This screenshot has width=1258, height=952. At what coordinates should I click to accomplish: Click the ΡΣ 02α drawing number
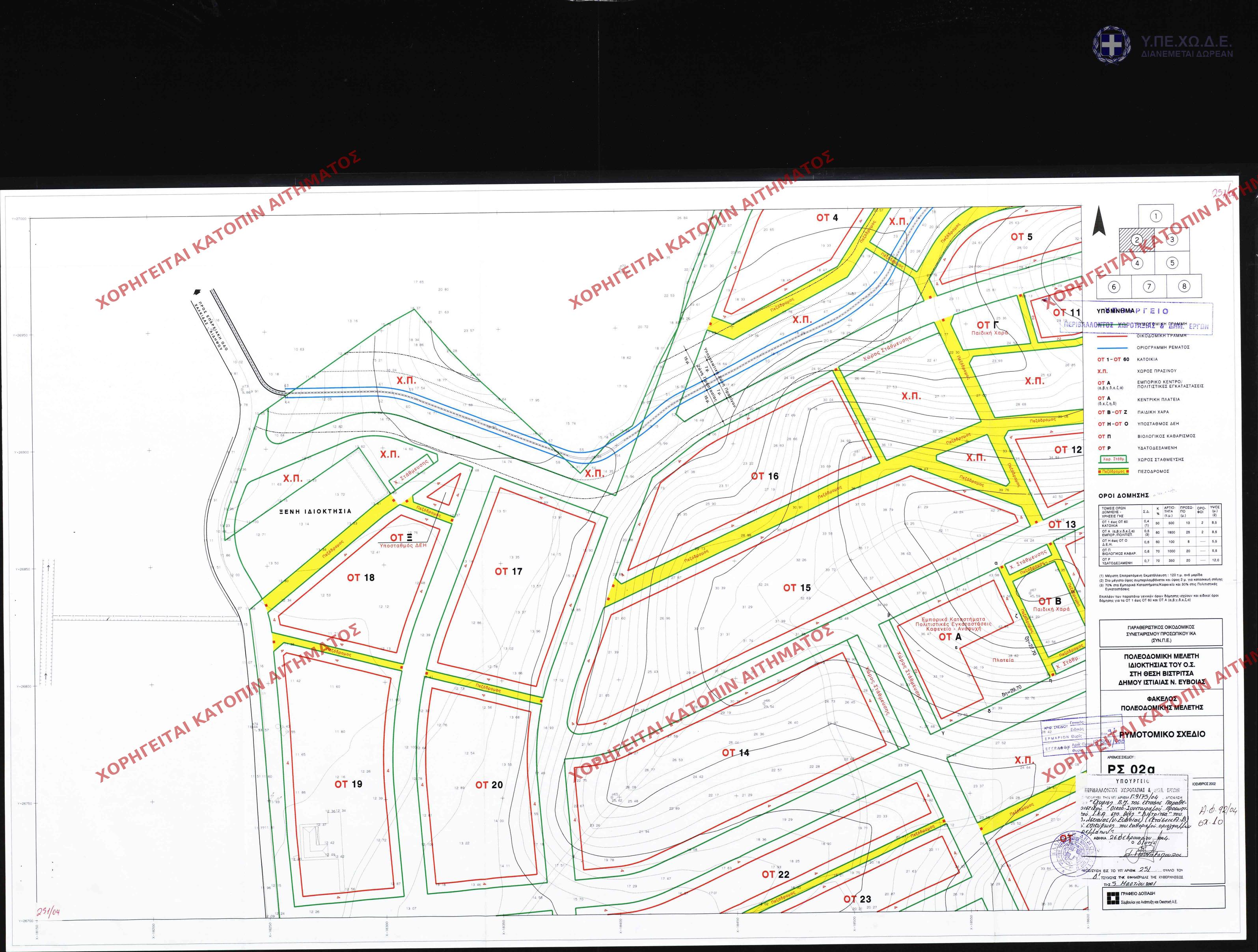point(1131,769)
